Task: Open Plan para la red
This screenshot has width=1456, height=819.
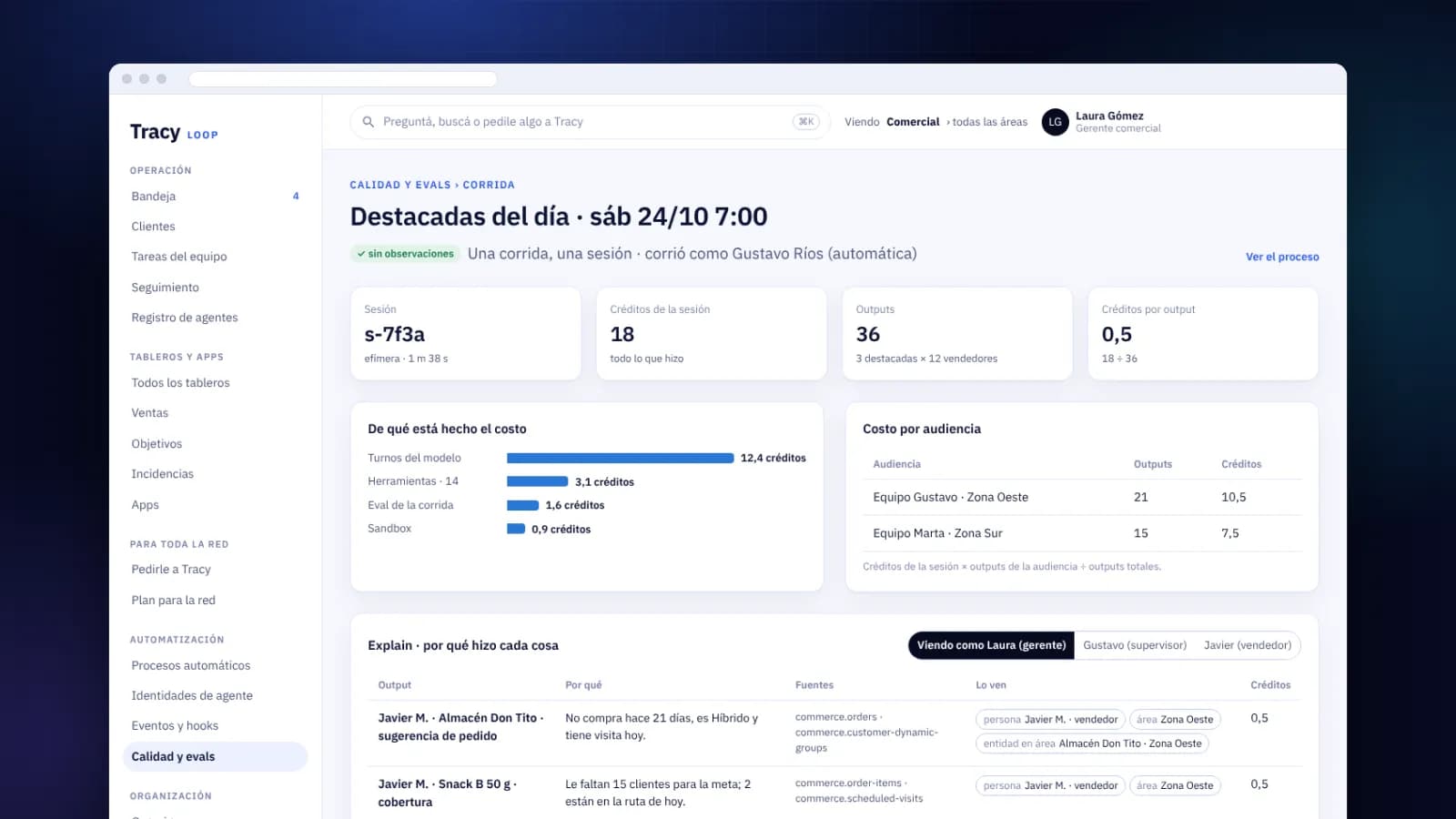Action: tap(215, 601)
